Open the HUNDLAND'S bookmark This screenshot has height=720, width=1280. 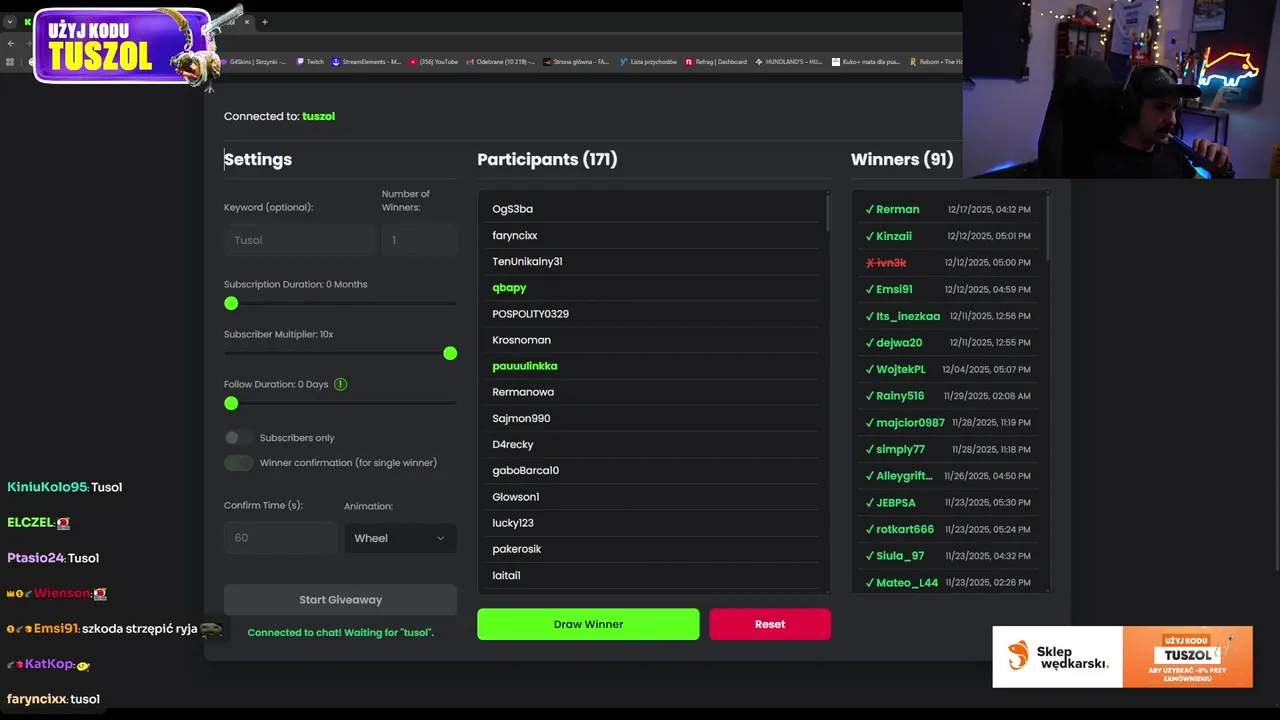[789, 62]
